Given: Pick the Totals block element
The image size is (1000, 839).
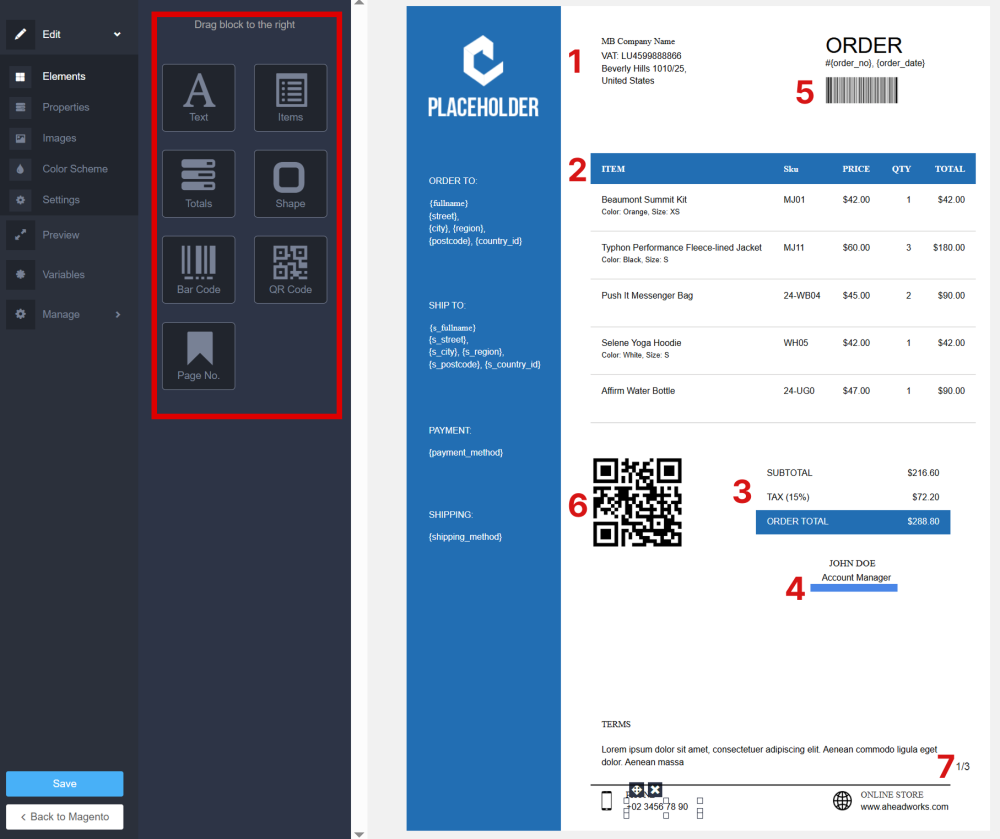Looking at the screenshot, I should (198, 184).
